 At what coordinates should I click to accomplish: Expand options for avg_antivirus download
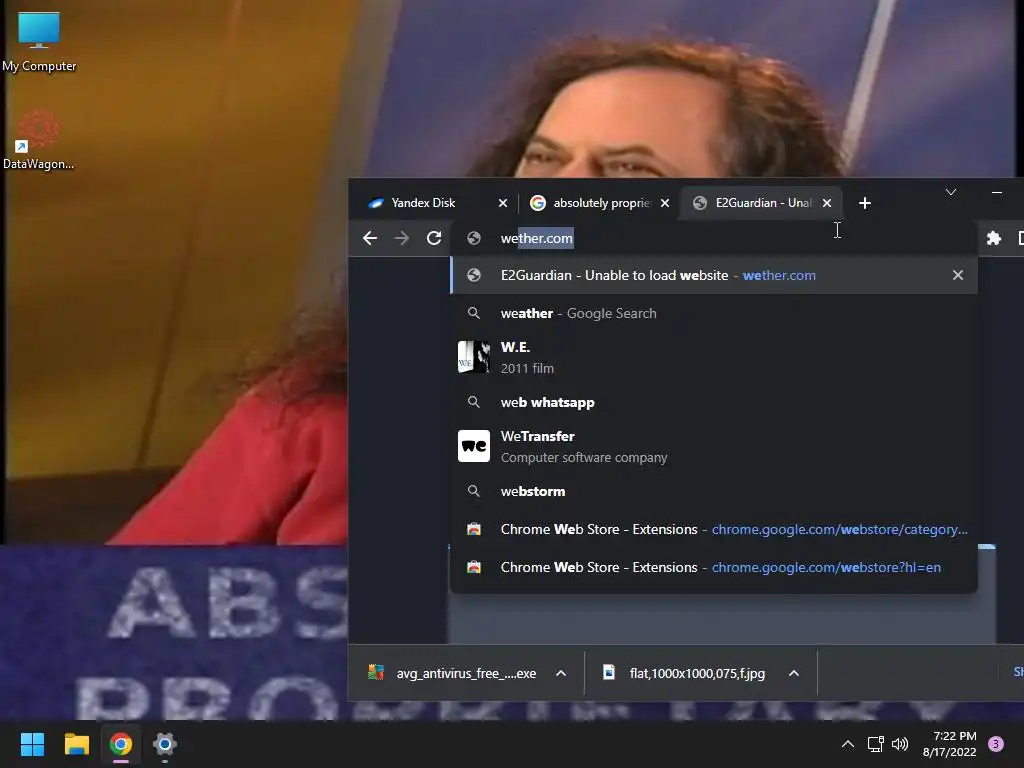561,673
